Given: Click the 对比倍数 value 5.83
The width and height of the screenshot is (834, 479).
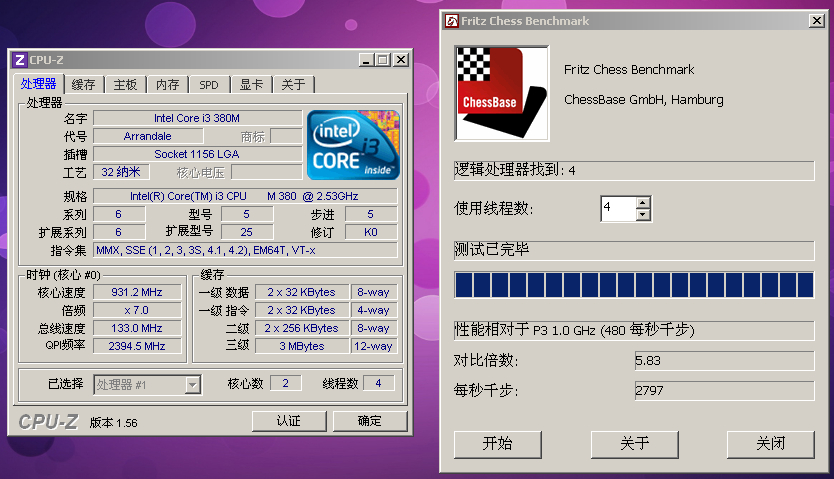Looking at the screenshot, I should (724, 360).
